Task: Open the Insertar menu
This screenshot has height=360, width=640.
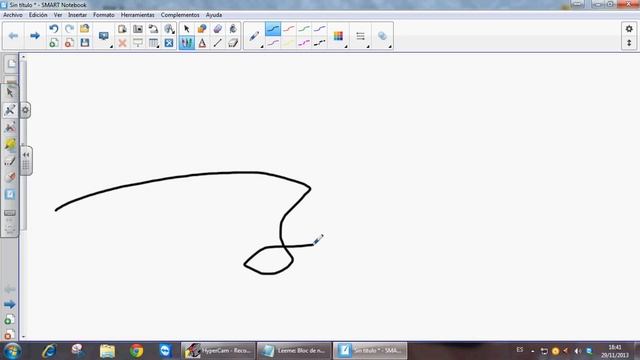Action: coord(78,15)
